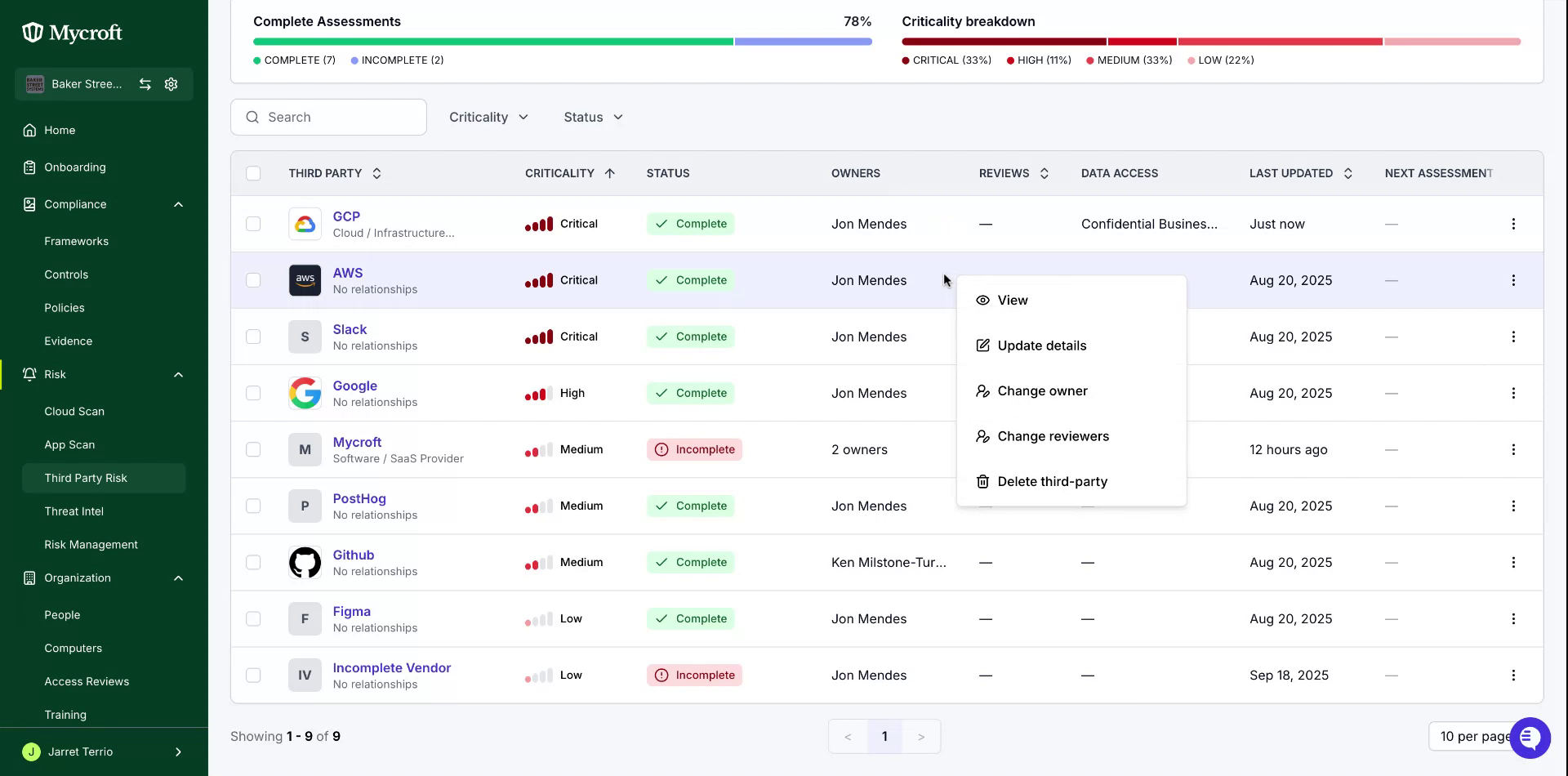Tick the select-all checkbox in table header
The image size is (1568, 776).
[253, 173]
